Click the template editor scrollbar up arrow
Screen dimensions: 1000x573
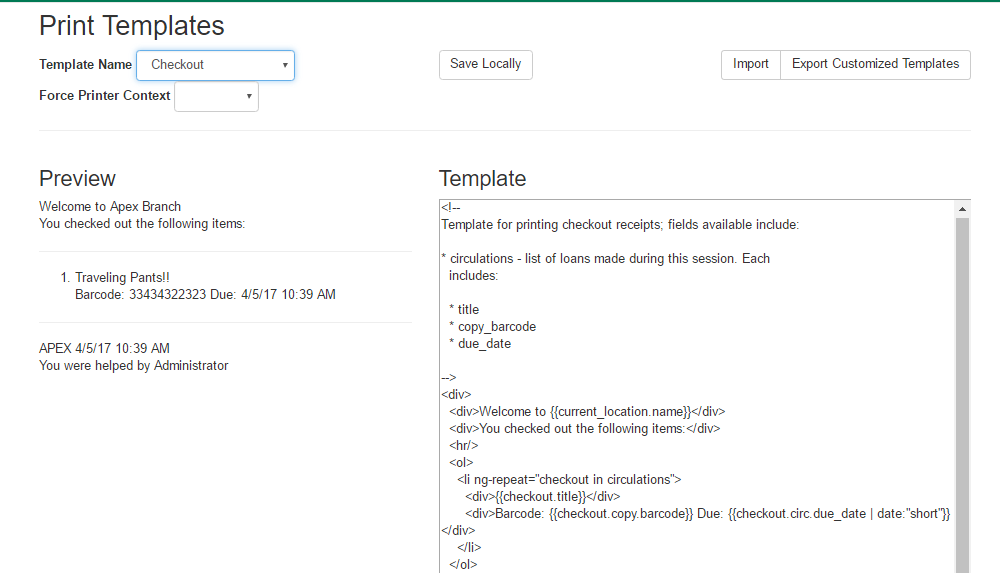pyautogui.click(x=962, y=209)
